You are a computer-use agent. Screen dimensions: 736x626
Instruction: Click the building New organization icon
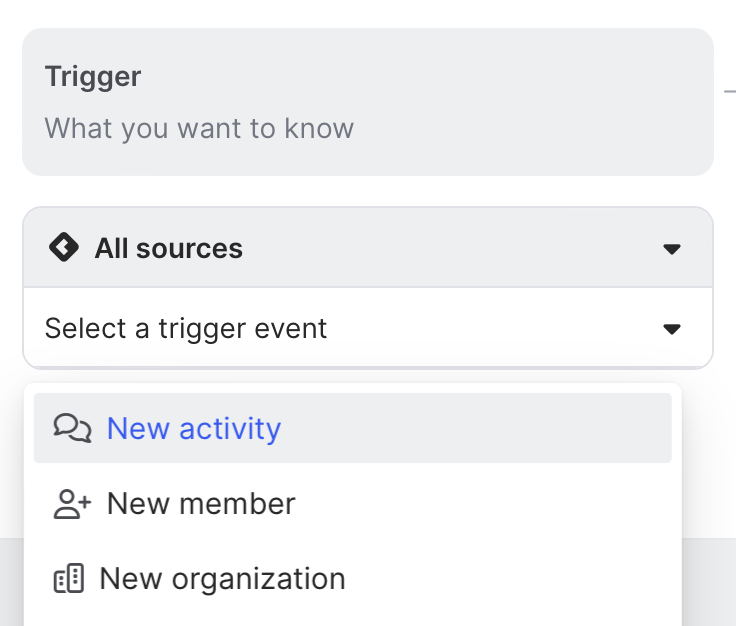tap(69, 579)
